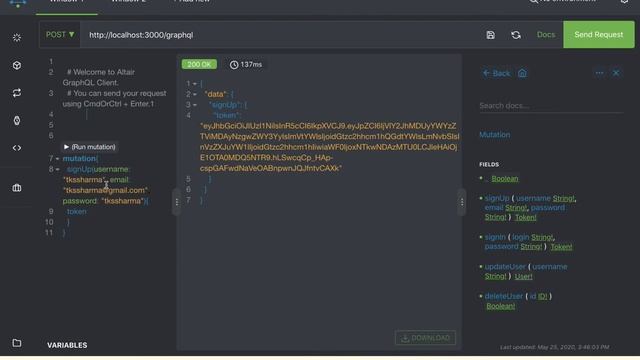Open the updateUser username String! type

coord(496,276)
